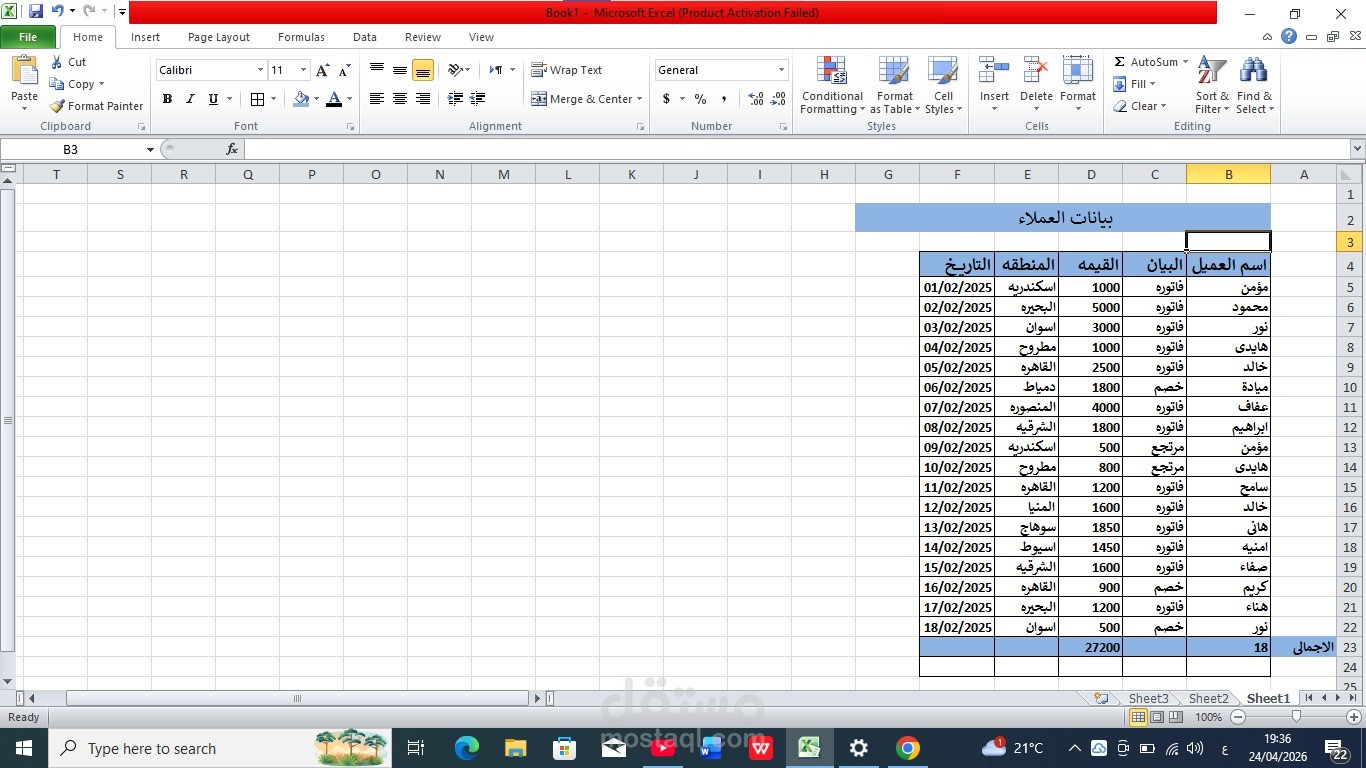The height and width of the screenshot is (768, 1366).
Task: Click the Delete cells icon
Action: (1036, 71)
